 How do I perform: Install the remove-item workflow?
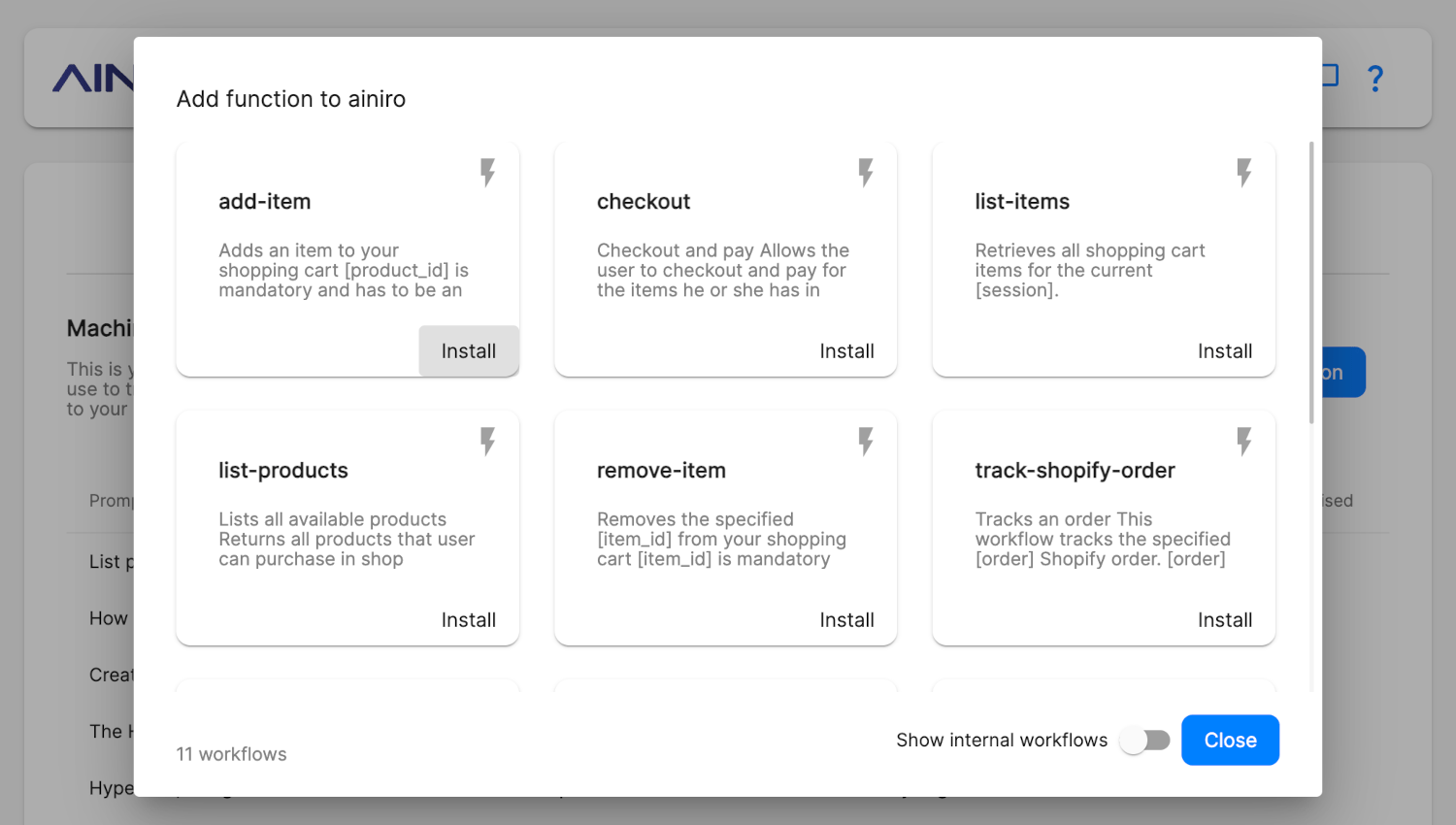tap(846, 620)
